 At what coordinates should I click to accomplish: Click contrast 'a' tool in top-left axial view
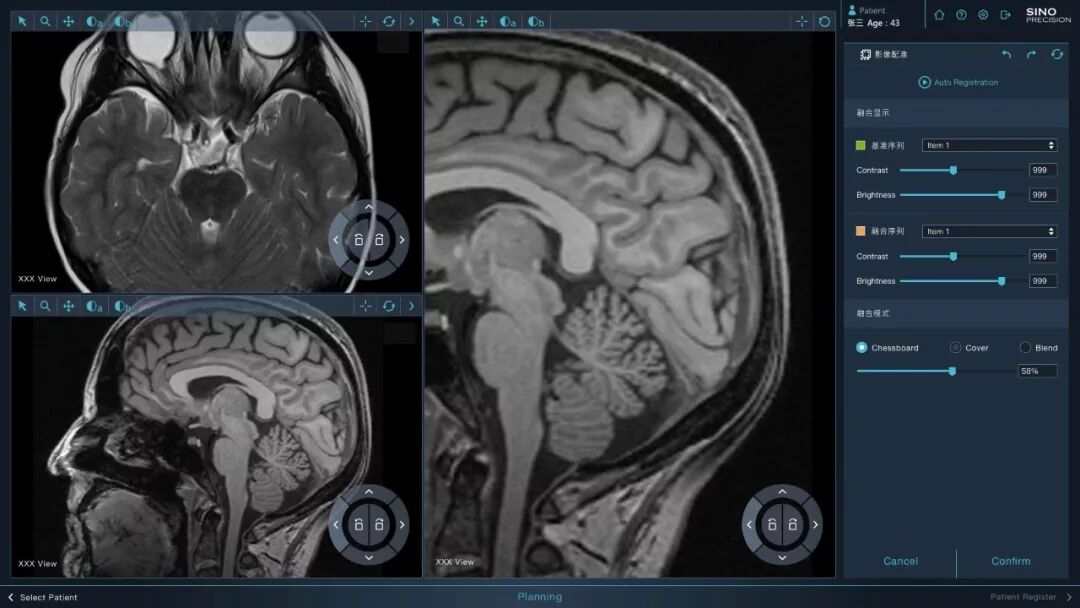click(94, 21)
